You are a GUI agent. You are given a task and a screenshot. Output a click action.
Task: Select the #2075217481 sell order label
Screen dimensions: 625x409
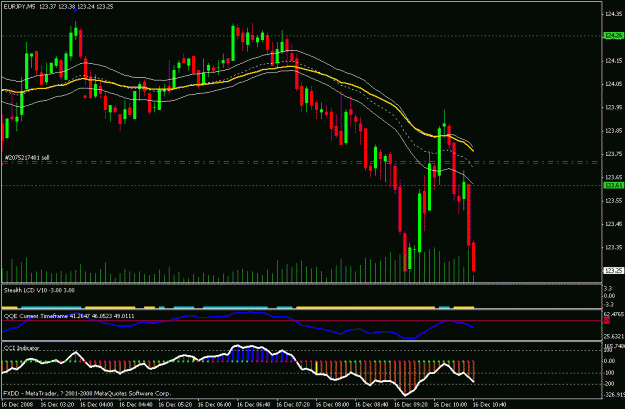pos(26,158)
